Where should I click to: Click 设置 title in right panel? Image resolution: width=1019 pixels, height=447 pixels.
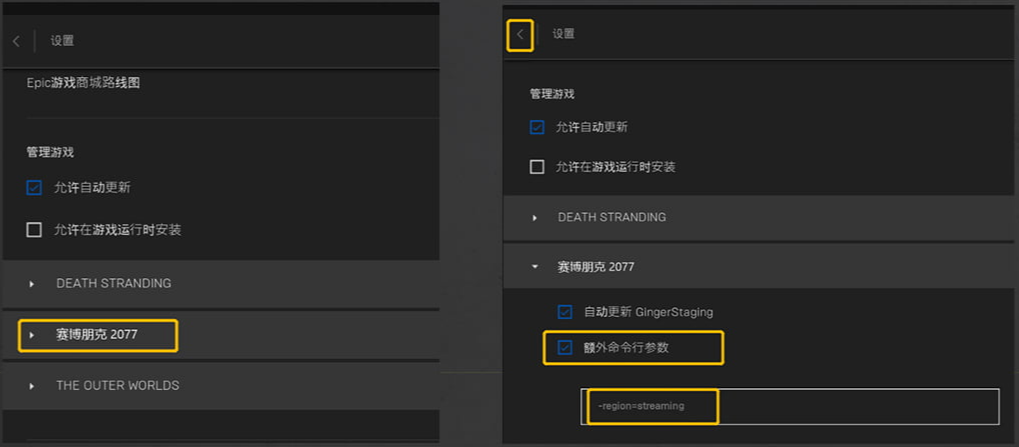tap(563, 34)
